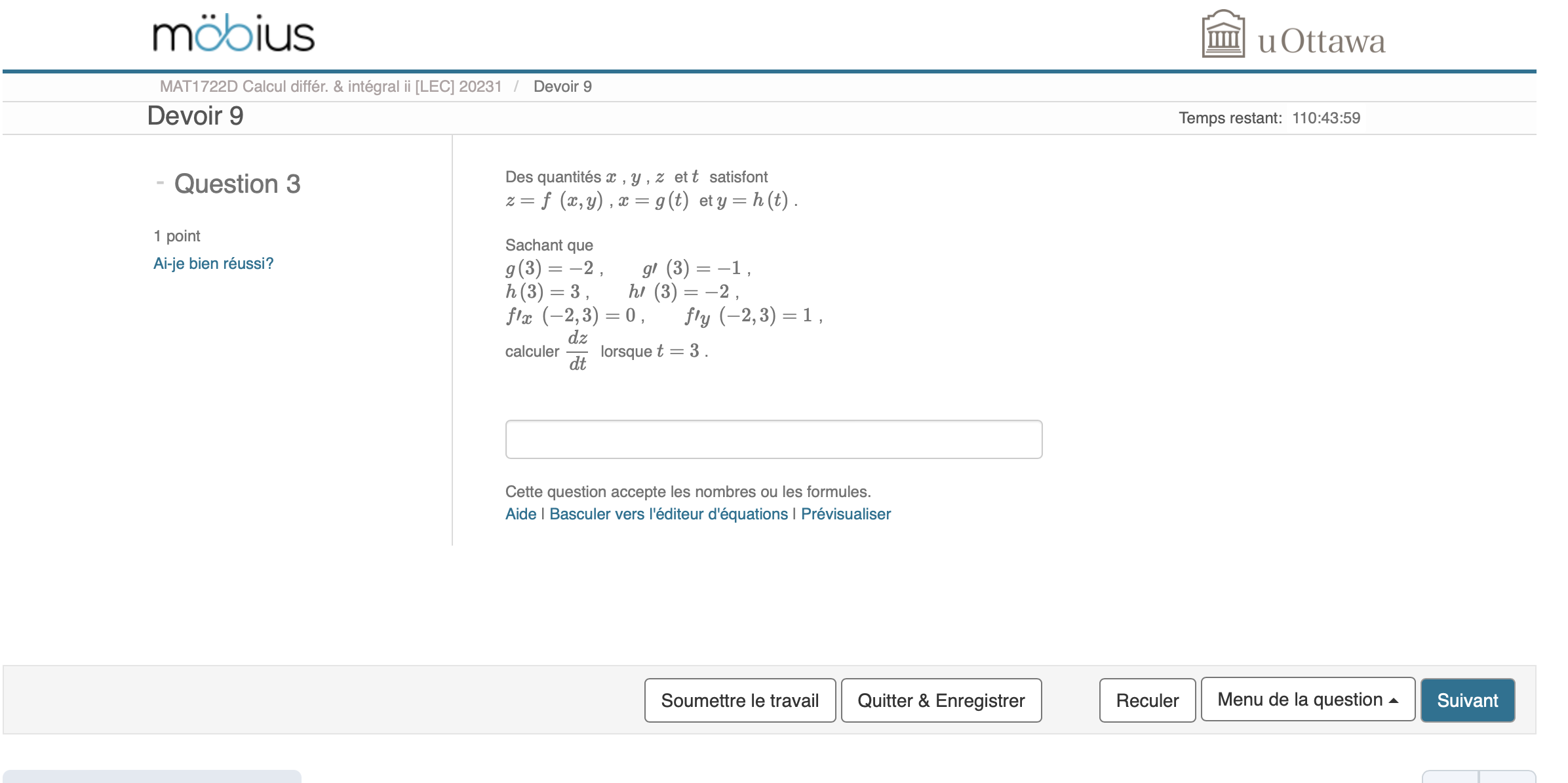Switch to 'Basculer vers l'éditeur d'équations'
This screenshot has width=1568, height=783.
pos(667,514)
